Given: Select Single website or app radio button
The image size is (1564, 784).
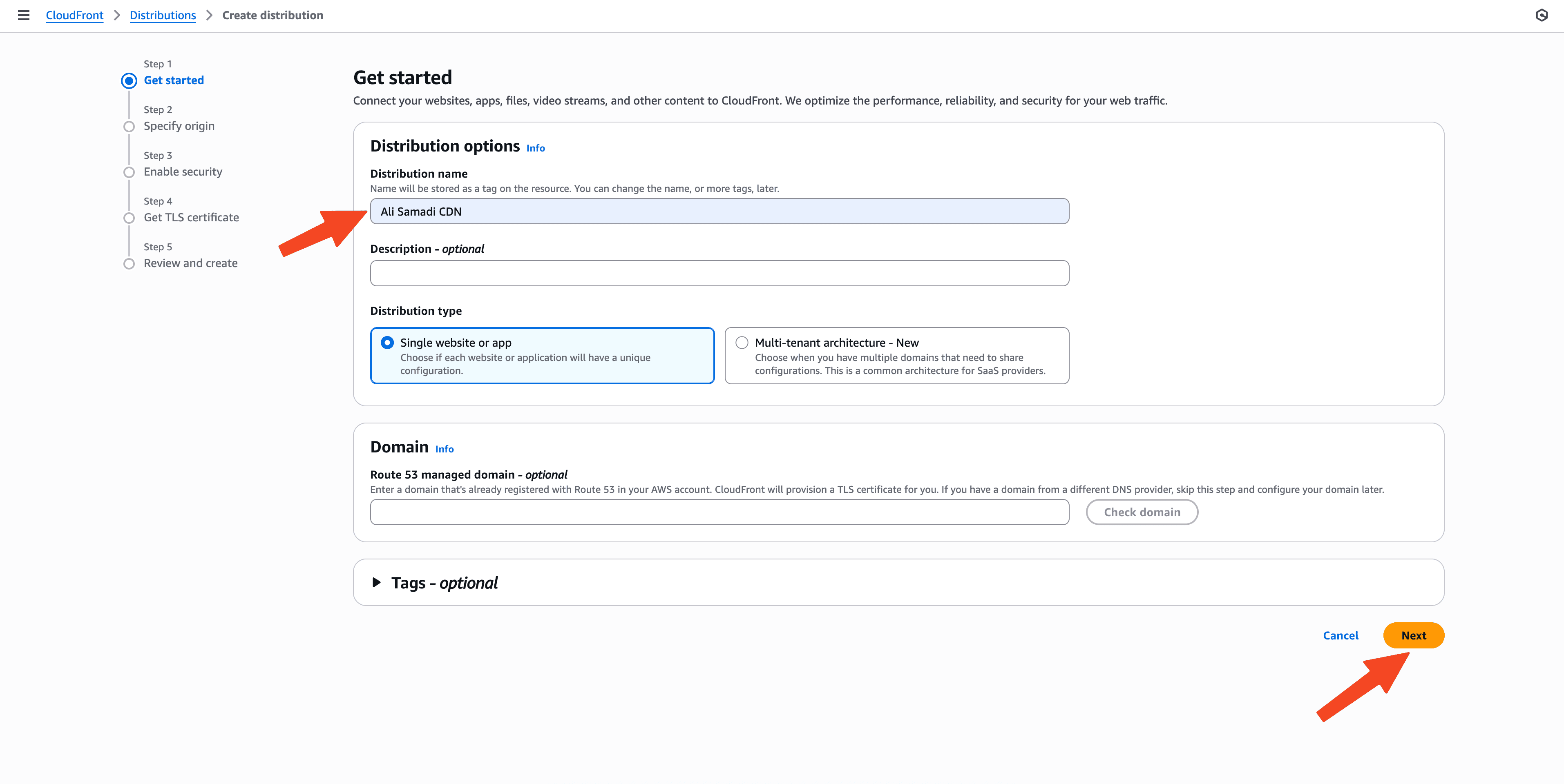Looking at the screenshot, I should click(387, 343).
